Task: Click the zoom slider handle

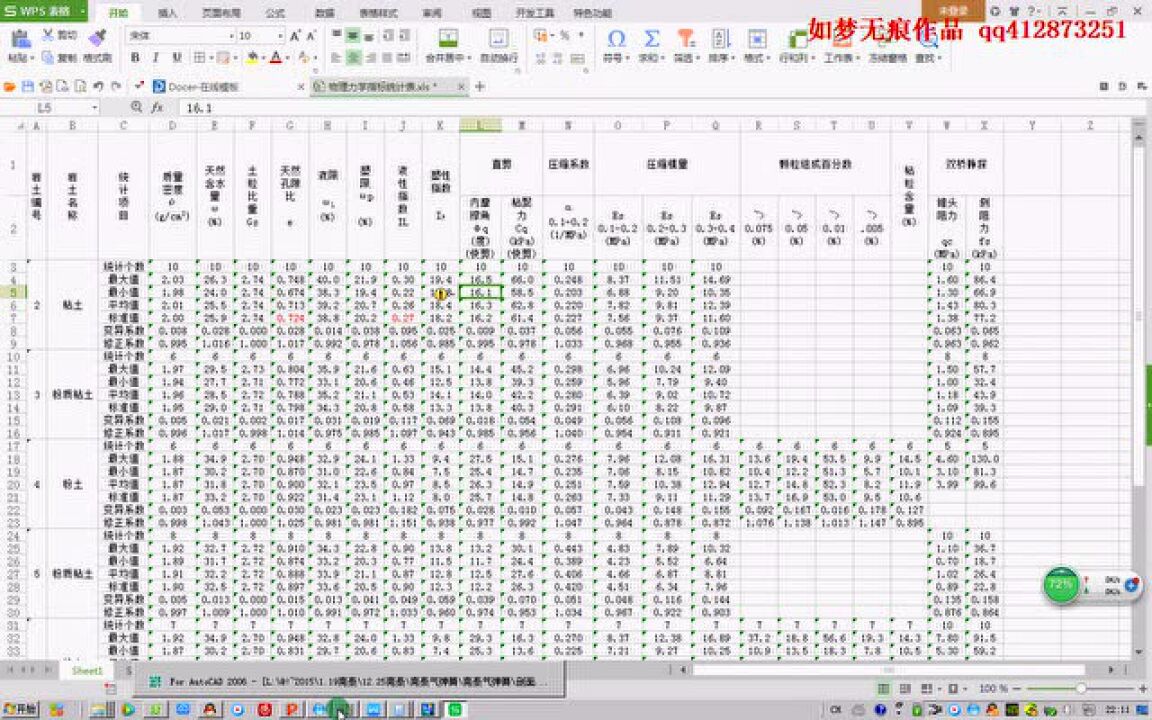Action: tap(1081, 688)
